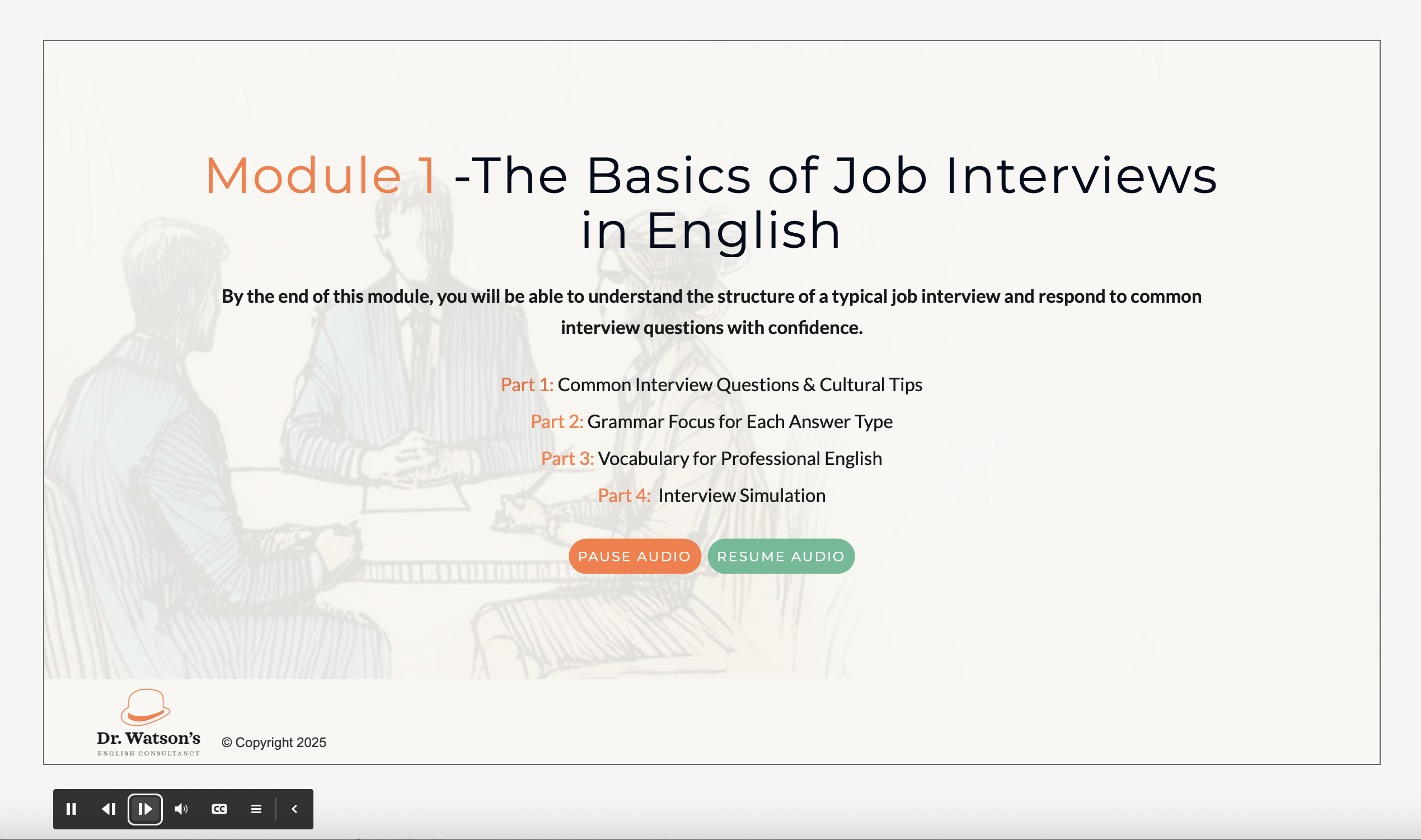The height and width of the screenshot is (840, 1421).
Task: Toggle closed captions with the CC icon
Action: pos(219,809)
